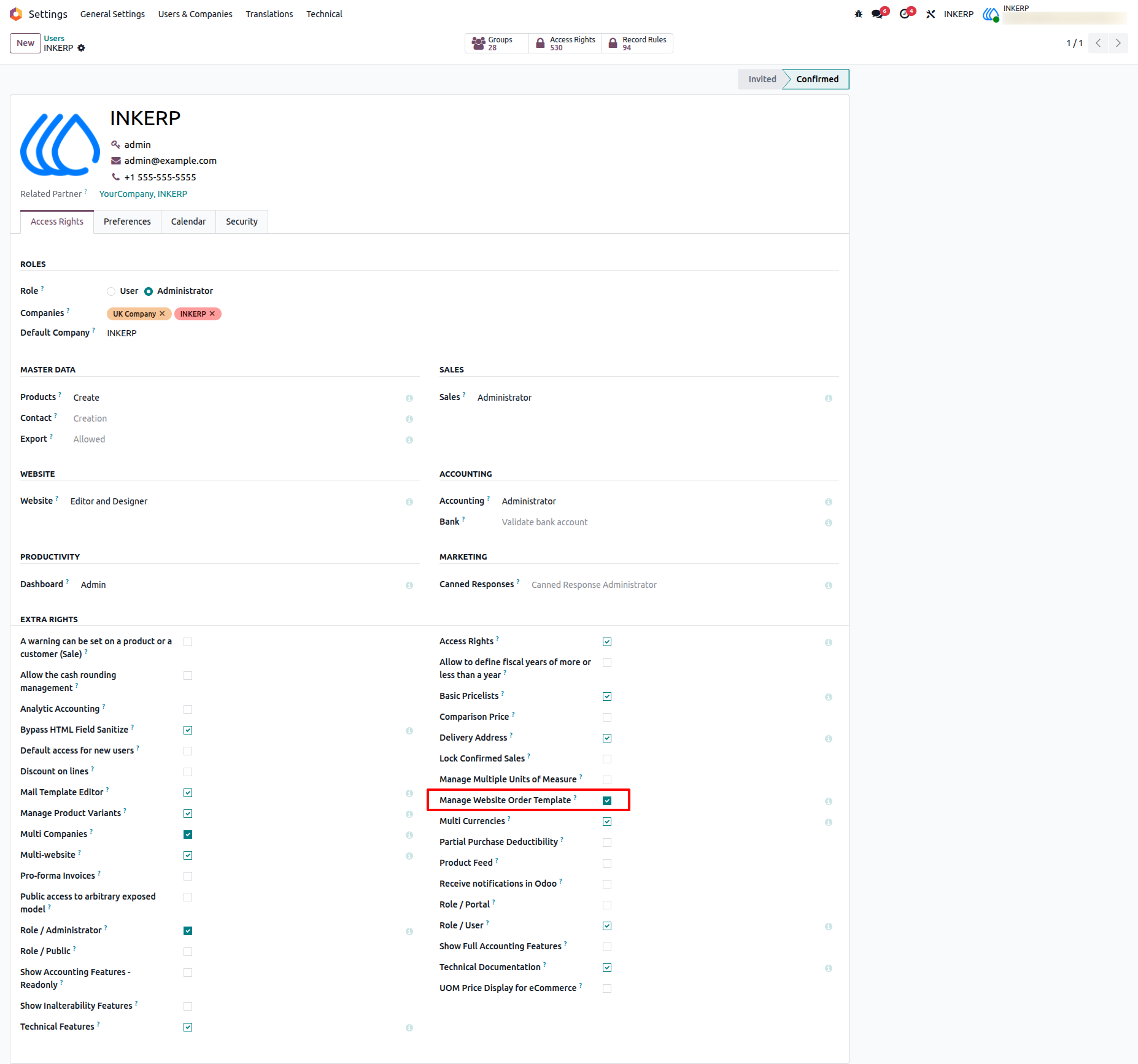Click the New button
This screenshot has height=1064, width=1138.
pyautogui.click(x=25, y=43)
